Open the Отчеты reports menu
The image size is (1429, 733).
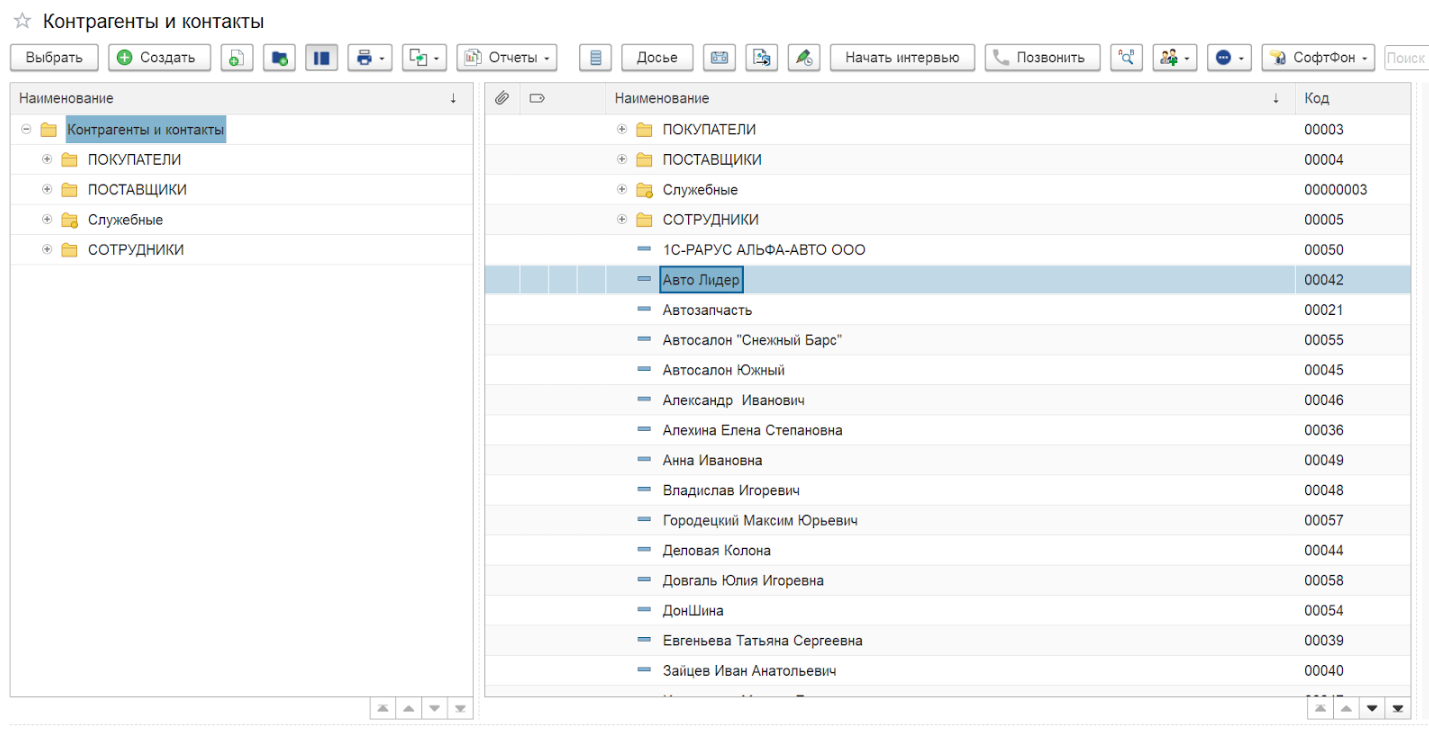[506, 58]
